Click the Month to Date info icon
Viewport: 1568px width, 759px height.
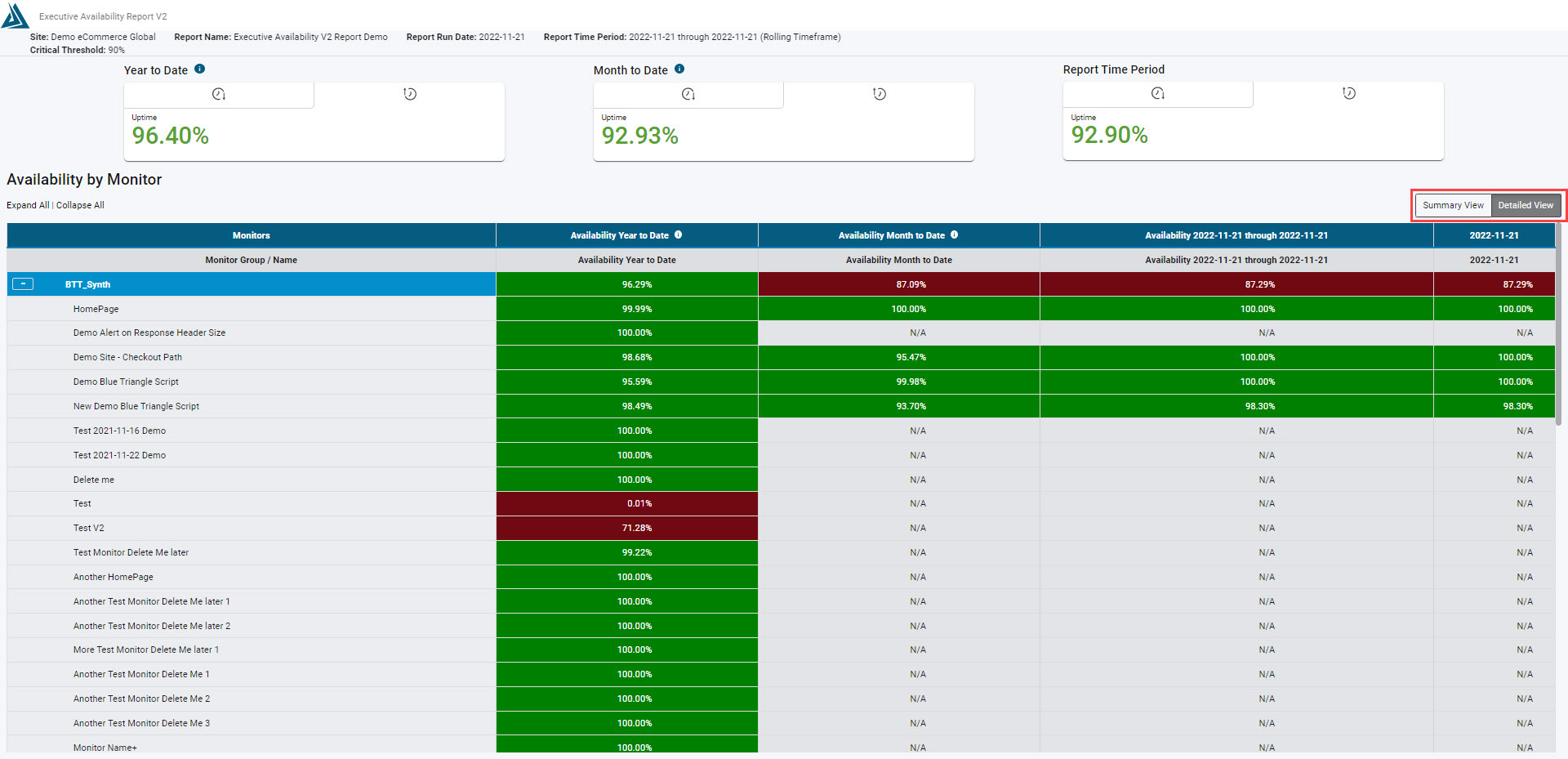[679, 69]
